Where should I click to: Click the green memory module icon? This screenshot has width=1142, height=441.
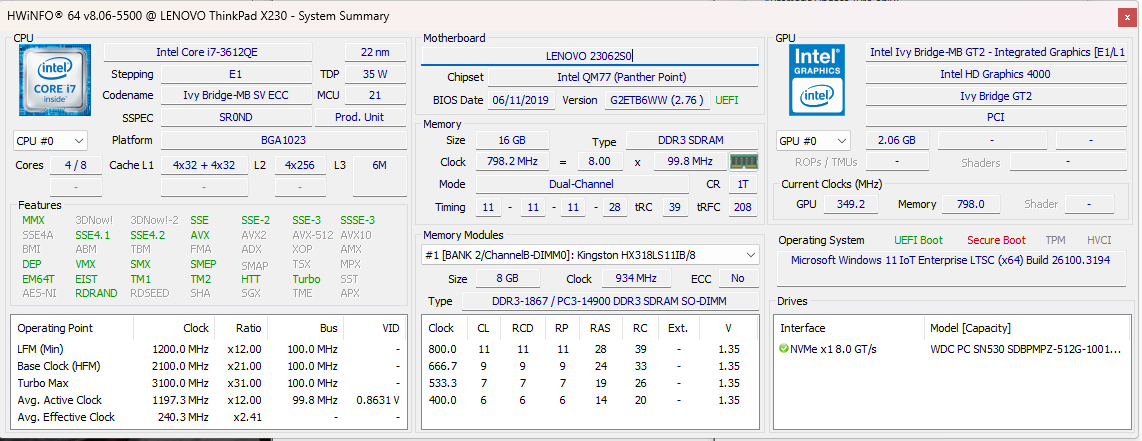click(x=744, y=162)
